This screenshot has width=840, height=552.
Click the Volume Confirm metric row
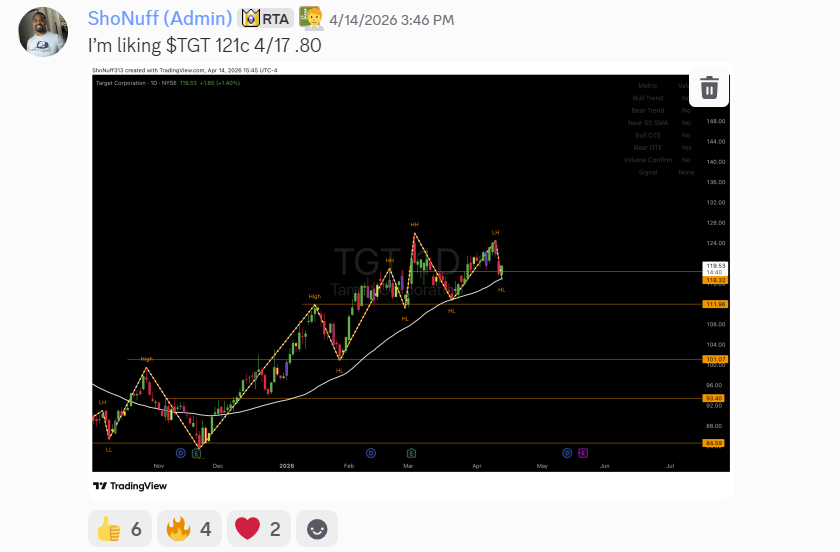tap(659, 160)
